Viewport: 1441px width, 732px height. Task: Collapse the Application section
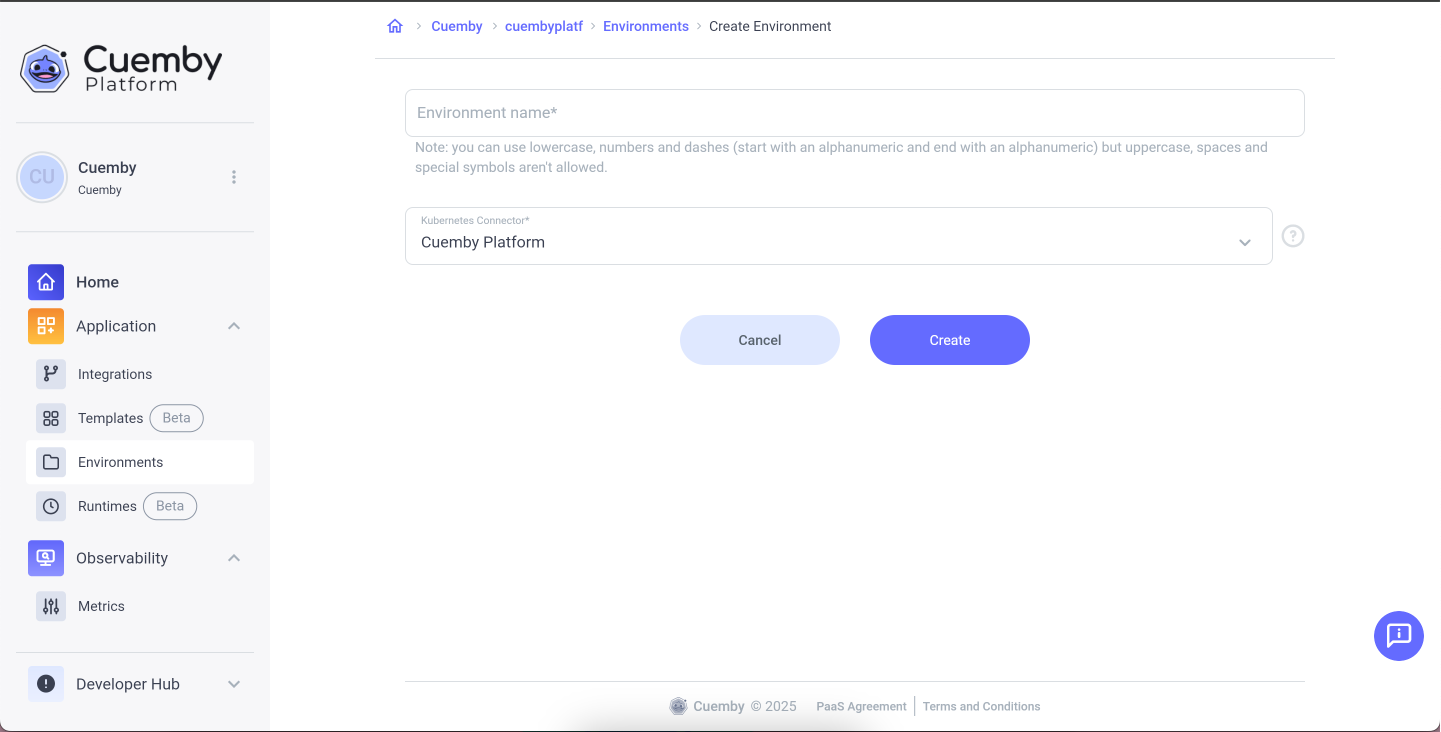233,325
